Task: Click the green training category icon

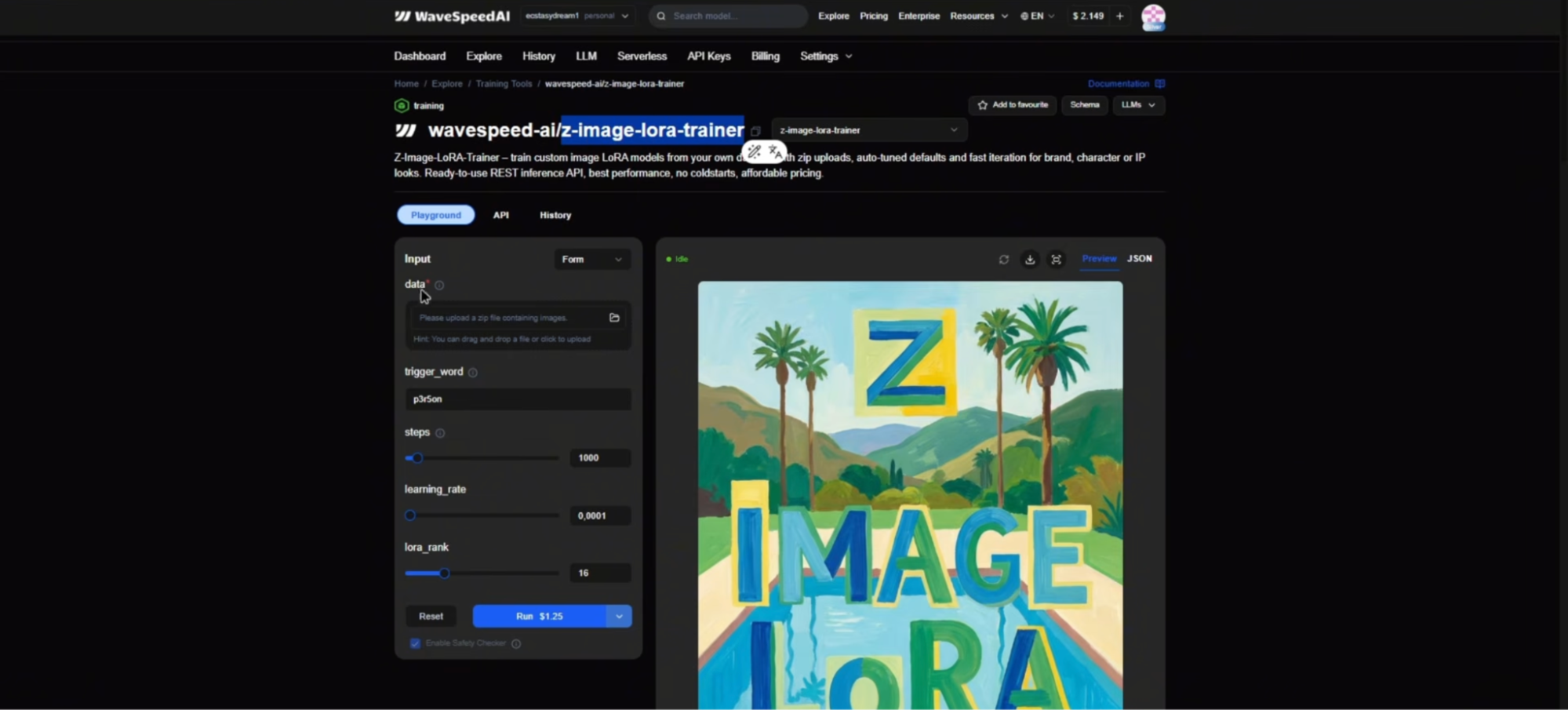Action: 402,105
